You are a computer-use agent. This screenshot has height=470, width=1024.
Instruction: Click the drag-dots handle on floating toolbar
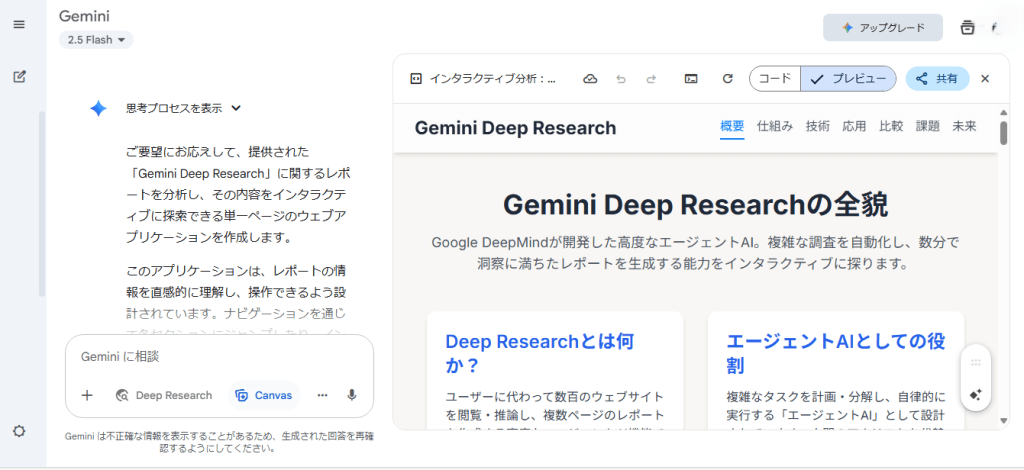pos(976,362)
